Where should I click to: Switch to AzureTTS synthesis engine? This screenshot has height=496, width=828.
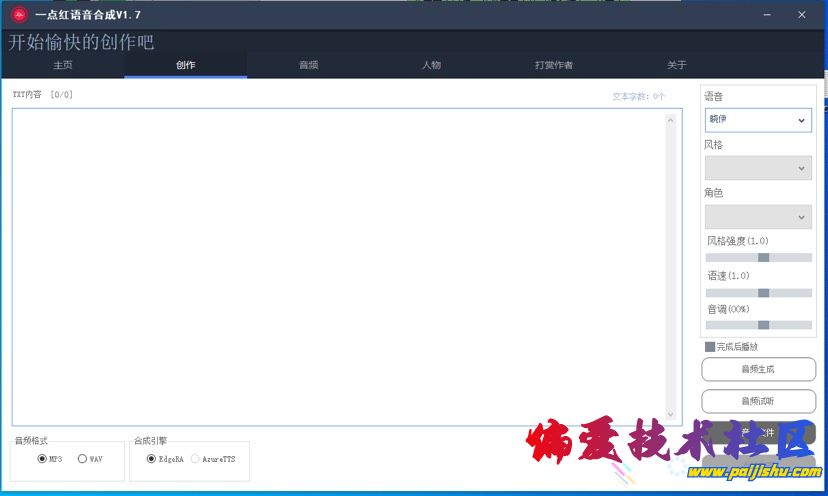tap(195, 459)
